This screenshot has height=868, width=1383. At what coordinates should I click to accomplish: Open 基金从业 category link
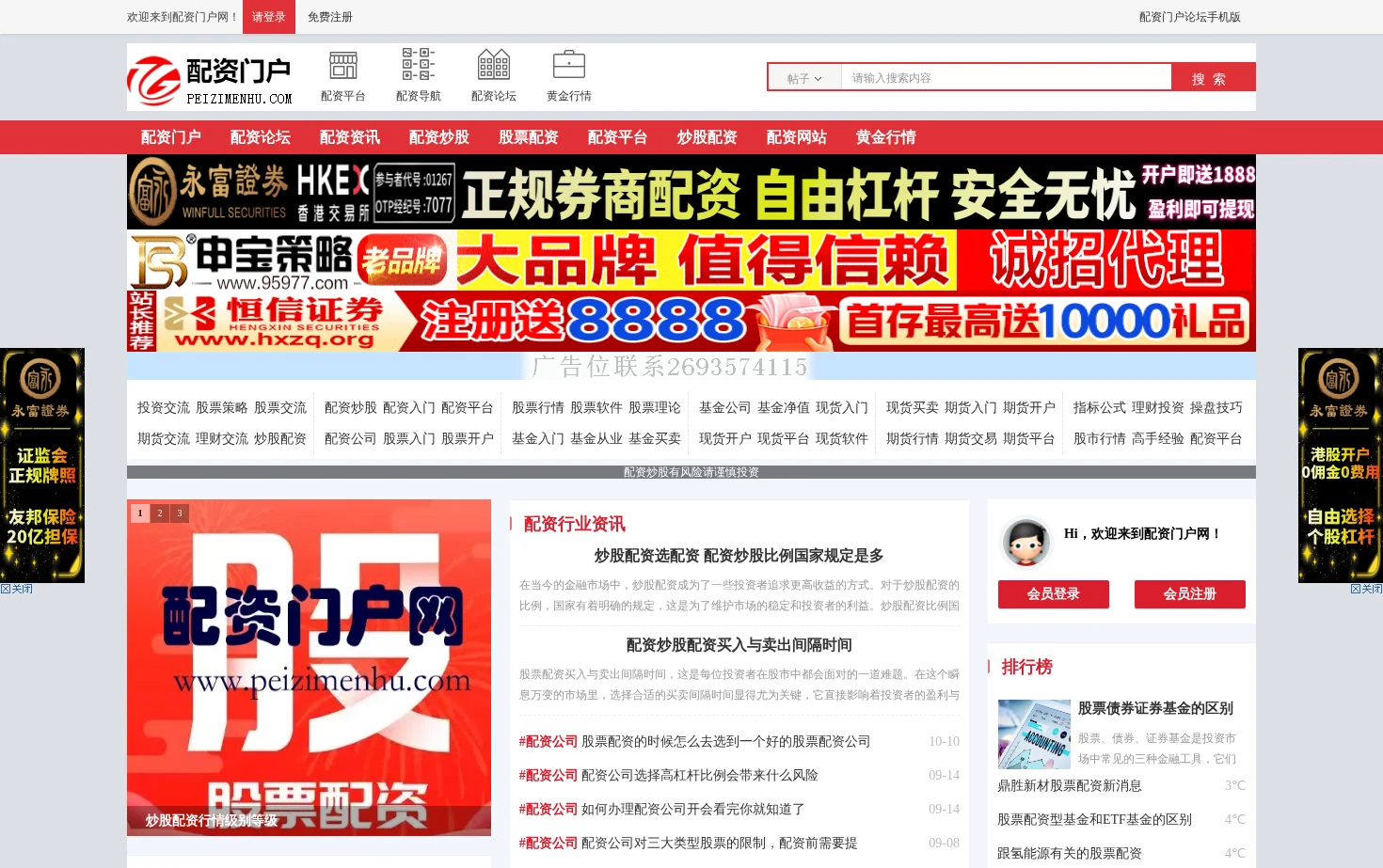click(596, 439)
